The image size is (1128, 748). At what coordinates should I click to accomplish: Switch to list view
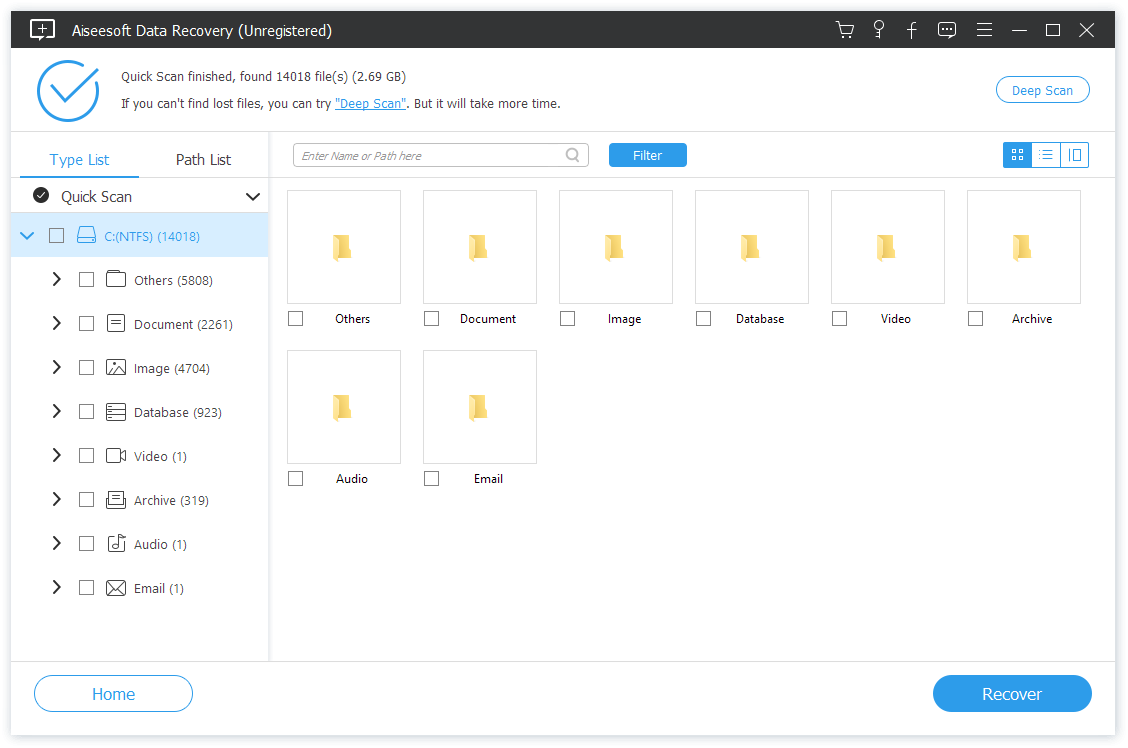[x=1046, y=155]
